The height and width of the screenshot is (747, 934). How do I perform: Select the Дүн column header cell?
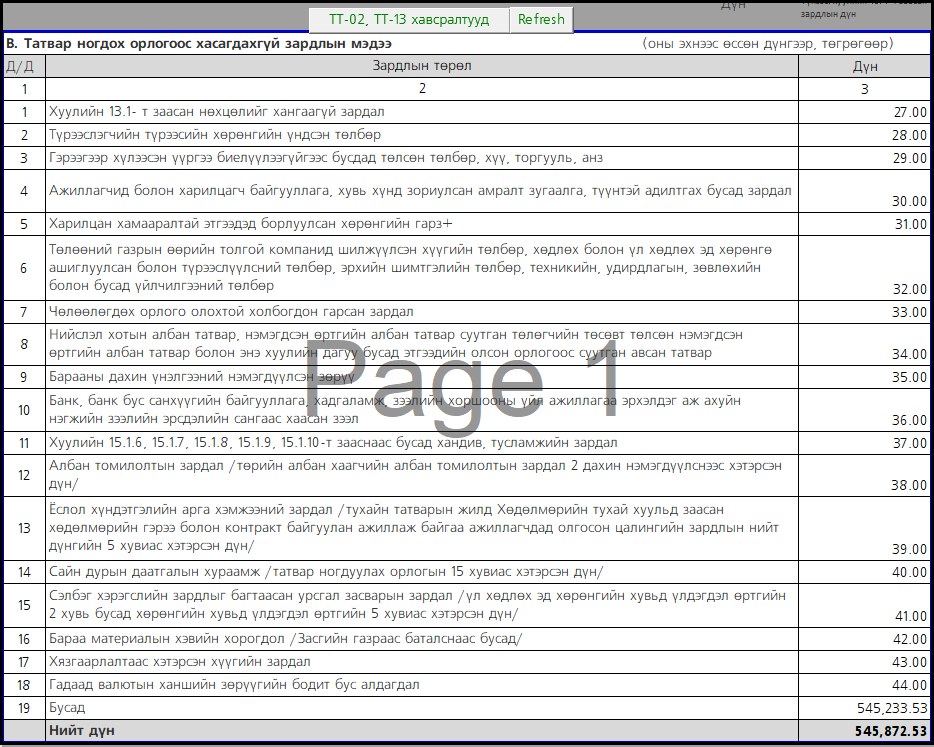coord(864,66)
